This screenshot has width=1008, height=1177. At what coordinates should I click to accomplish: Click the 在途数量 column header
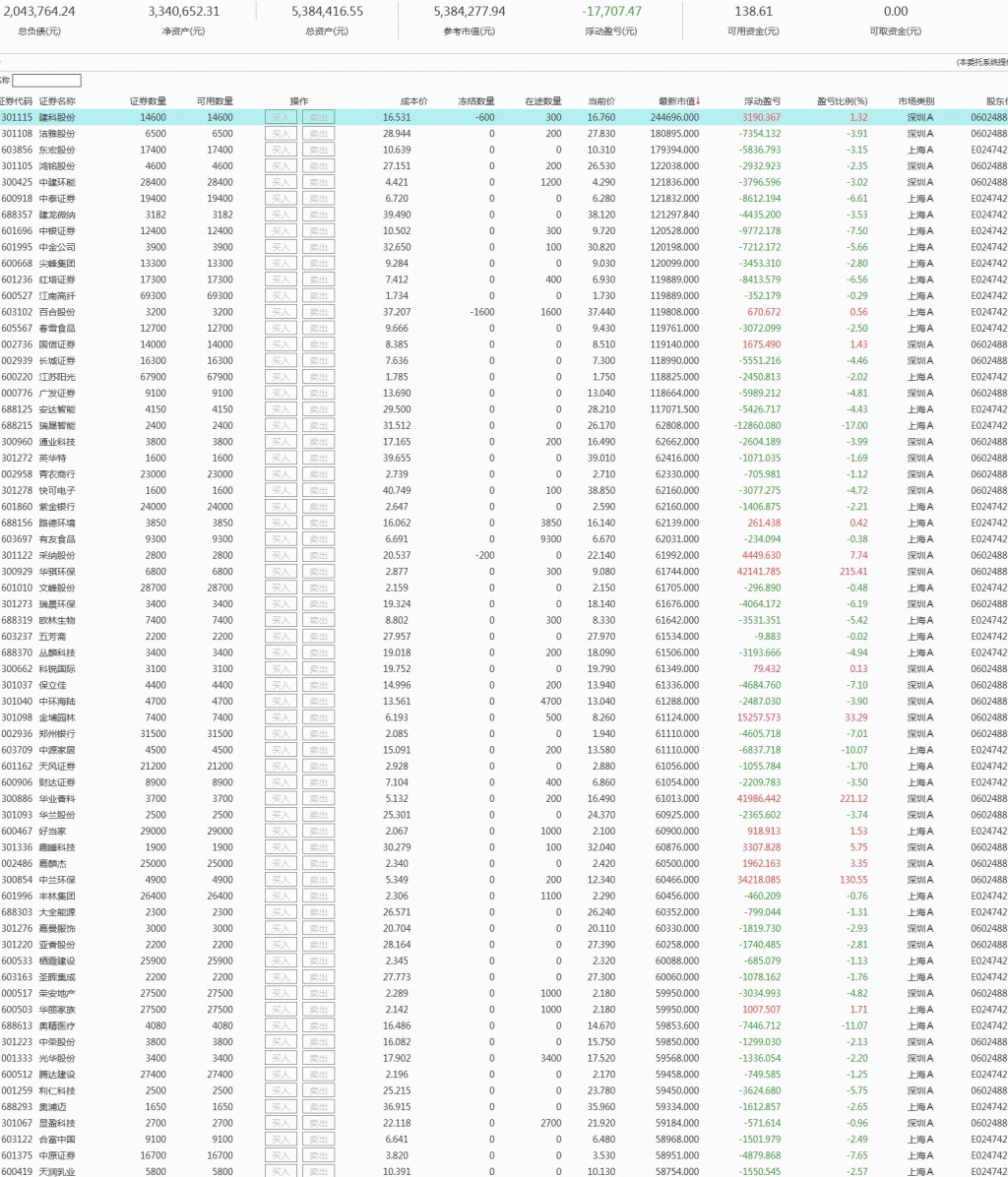[543, 101]
